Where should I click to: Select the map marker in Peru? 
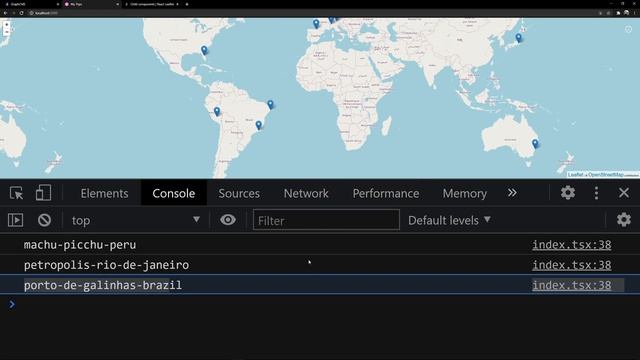point(217,111)
